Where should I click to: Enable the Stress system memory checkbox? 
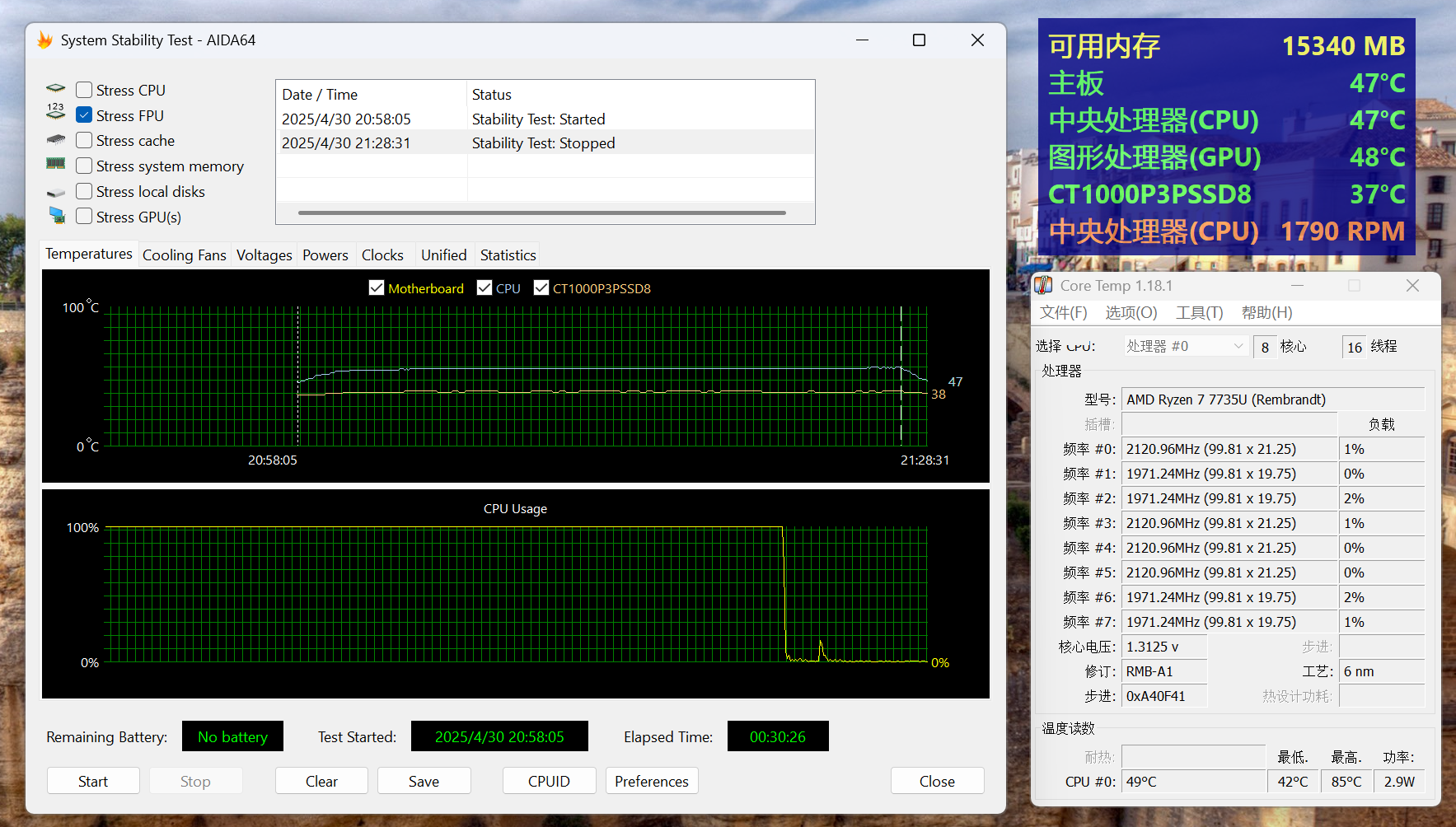coord(84,166)
